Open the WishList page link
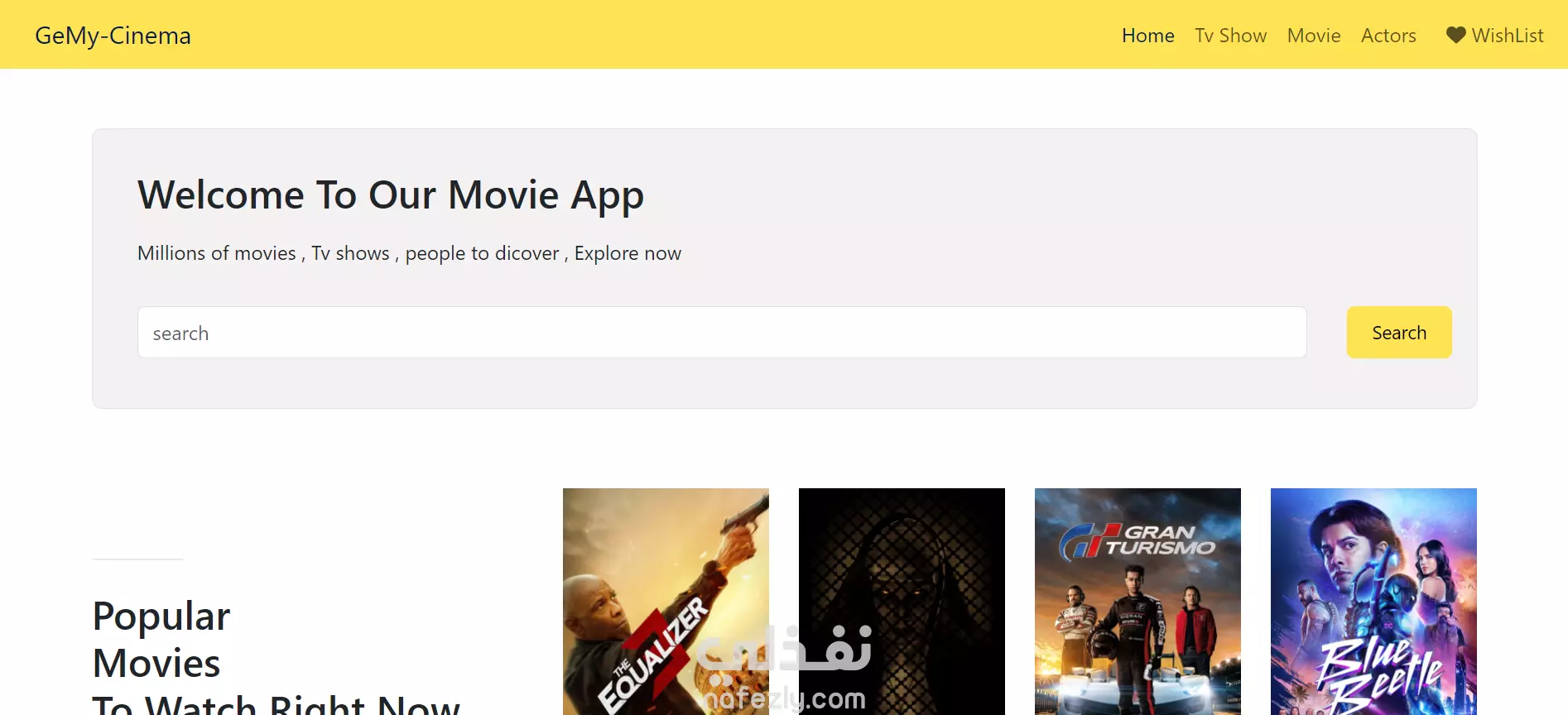 [x=1494, y=36]
